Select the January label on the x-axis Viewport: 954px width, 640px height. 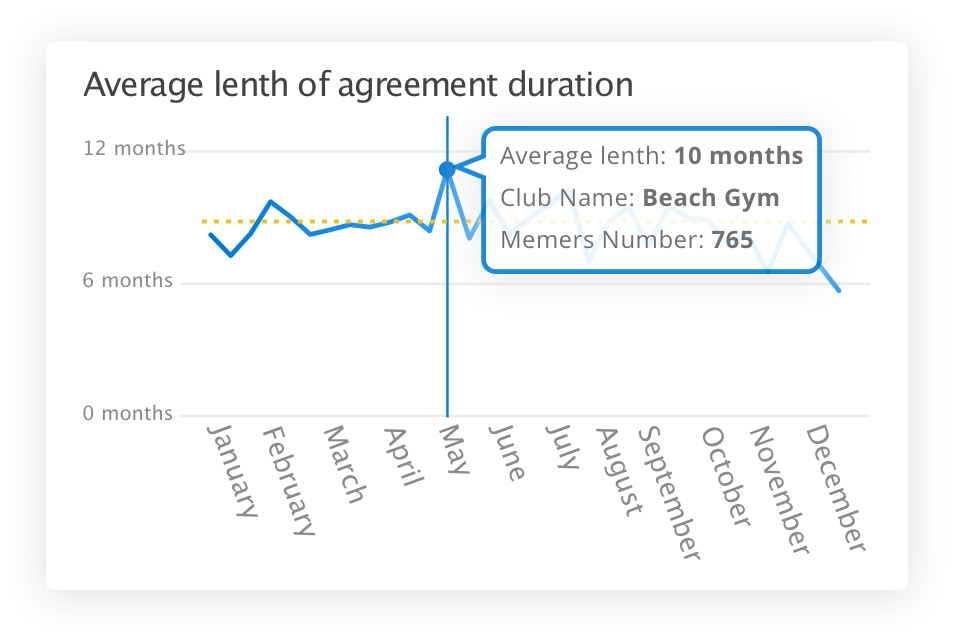[232, 470]
